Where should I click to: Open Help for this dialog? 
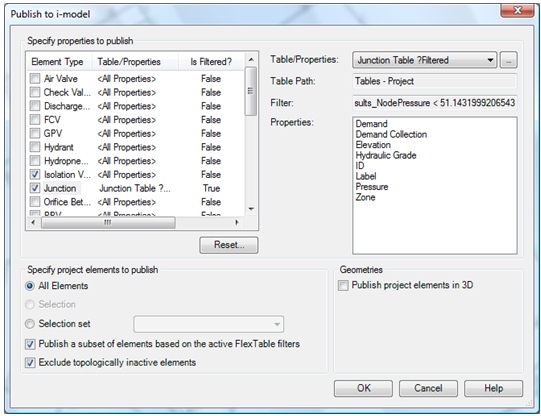[x=493, y=388]
